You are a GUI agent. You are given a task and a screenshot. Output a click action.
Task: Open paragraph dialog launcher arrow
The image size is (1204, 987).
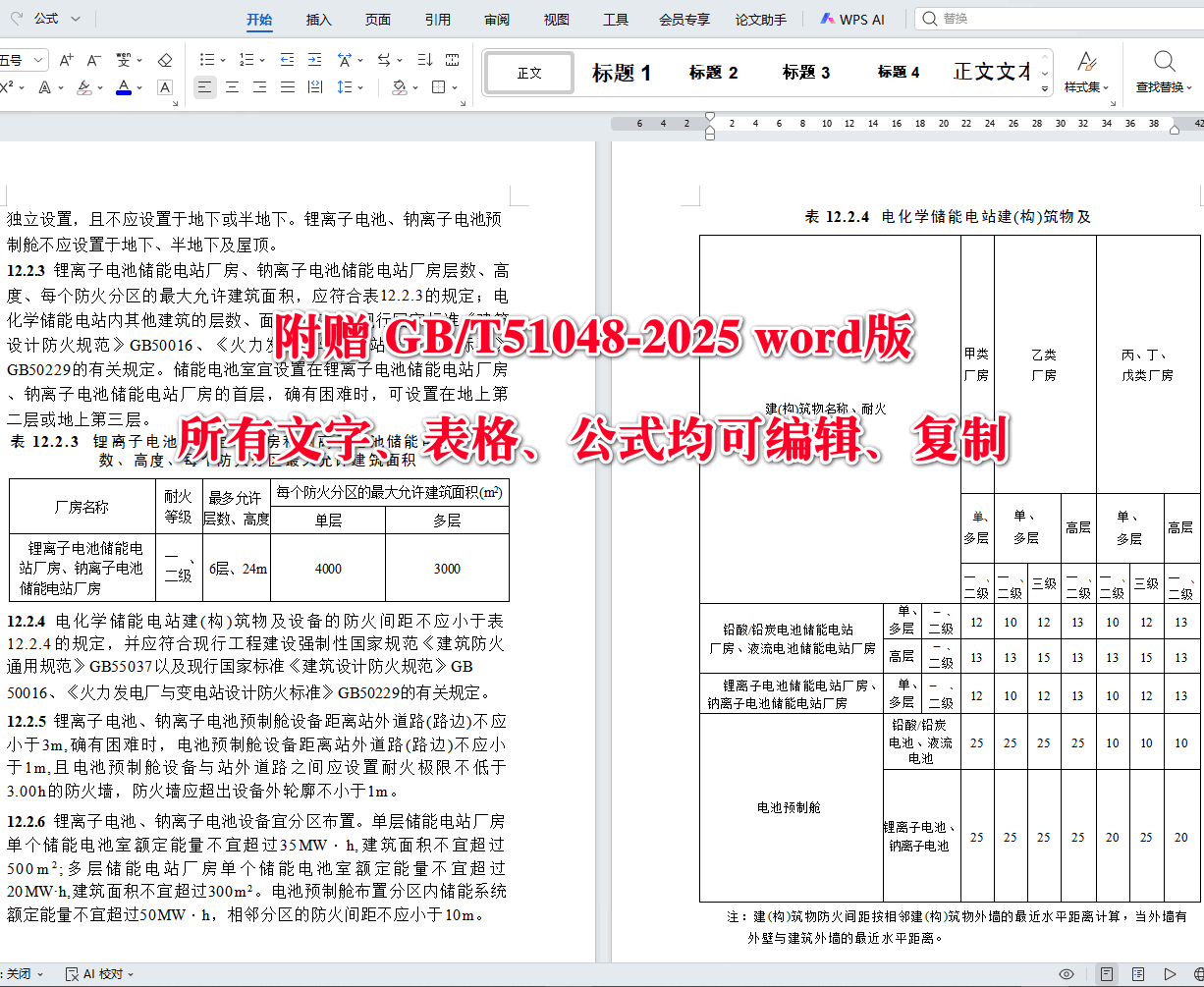(x=463, y=102)
